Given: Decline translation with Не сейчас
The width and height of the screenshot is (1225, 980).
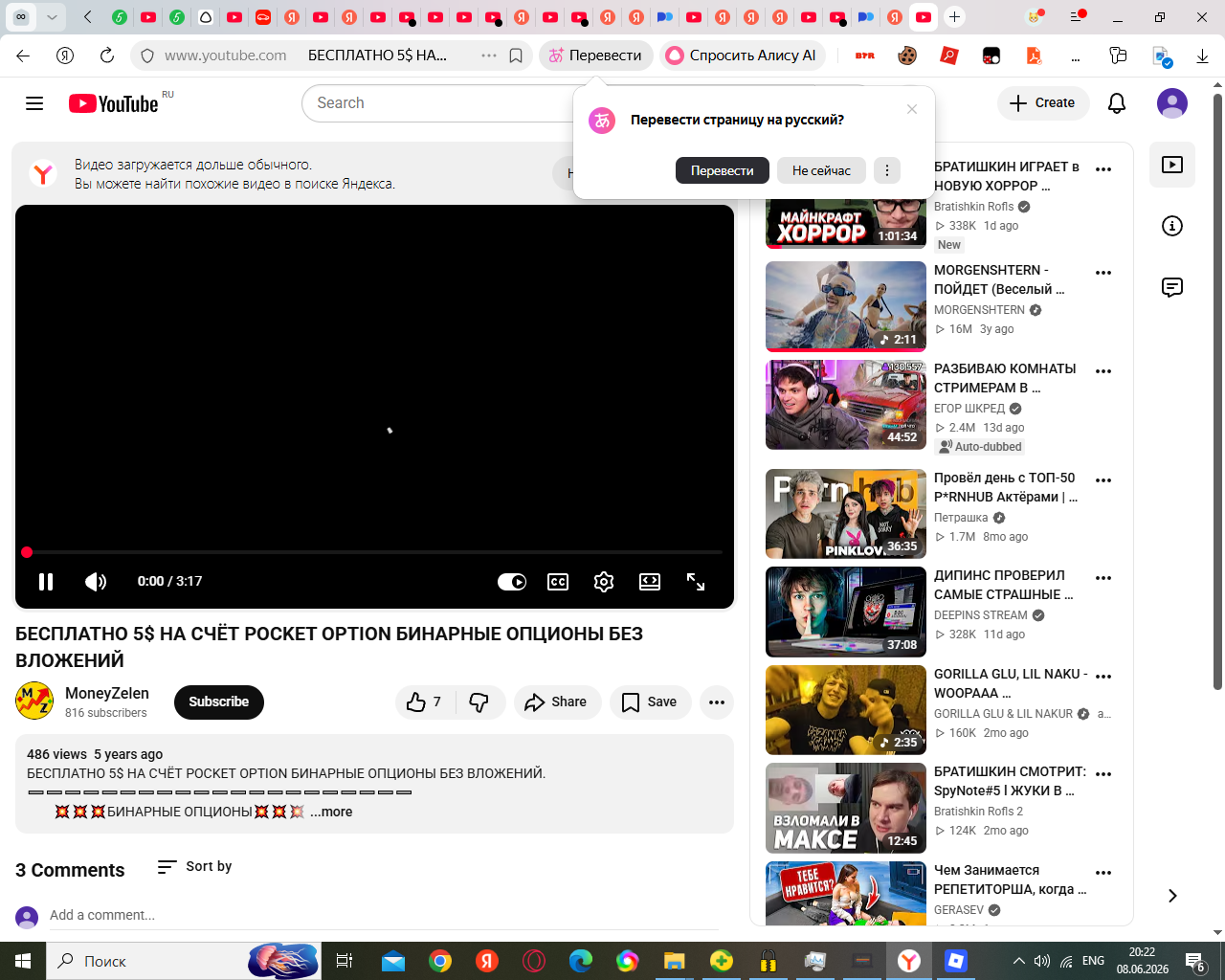Looking at the screenshot, I should (x=821, y=170).
